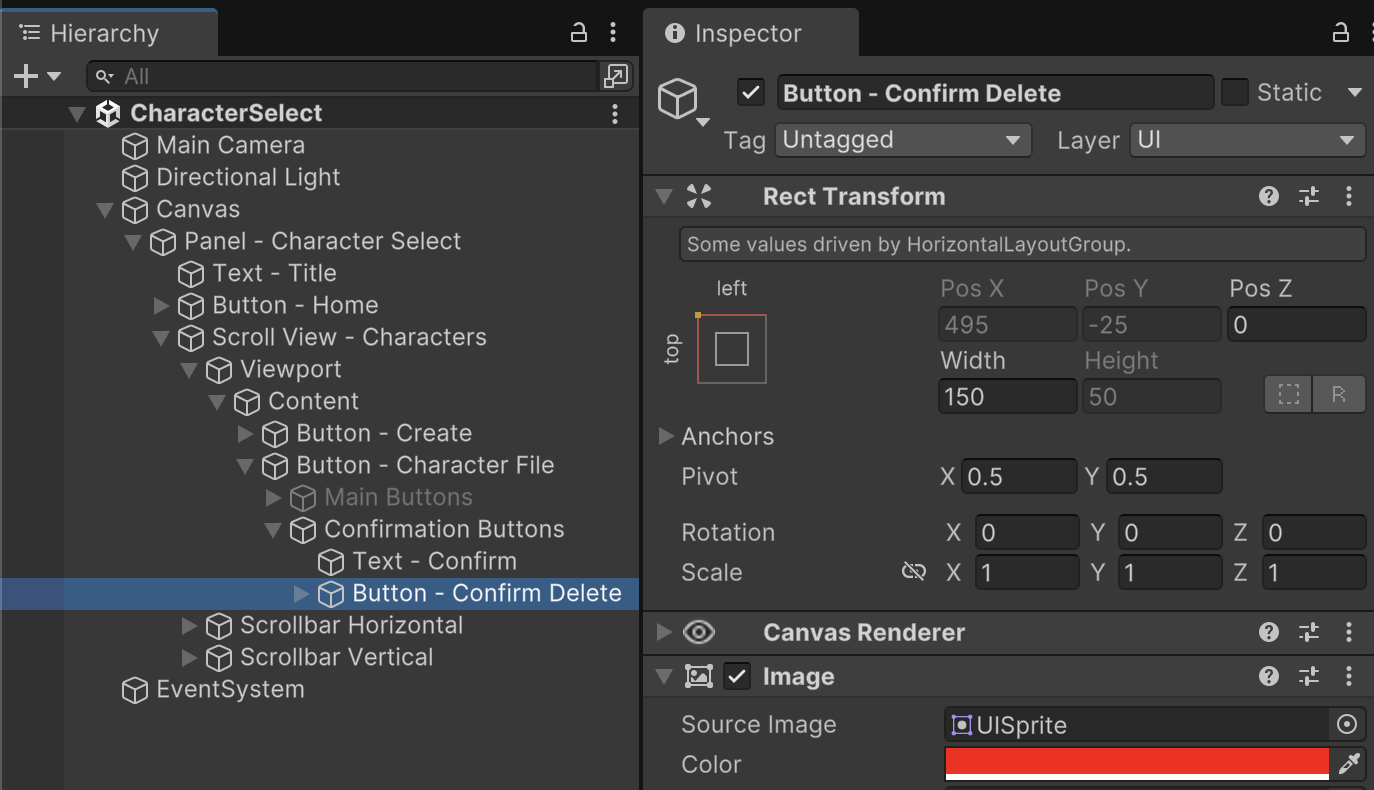Image resolution: width=1374 pixels, height=790 pixels.
Task: Click the eyedropper next to Color
Action: pyautogui.click(x=1349, y=764)
